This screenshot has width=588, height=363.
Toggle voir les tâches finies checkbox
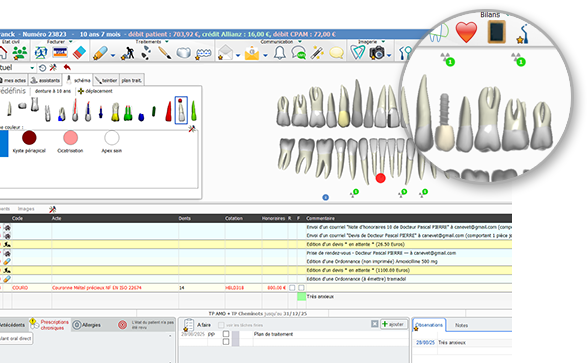coord(221,325)
